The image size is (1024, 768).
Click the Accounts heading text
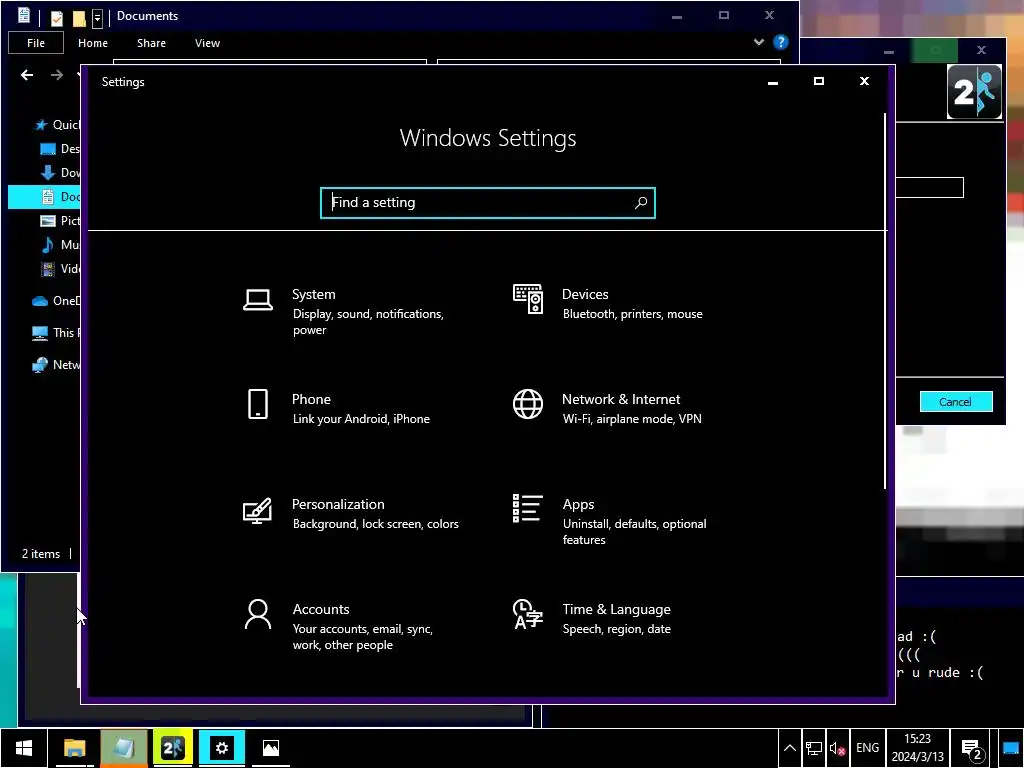pos(321,609)
